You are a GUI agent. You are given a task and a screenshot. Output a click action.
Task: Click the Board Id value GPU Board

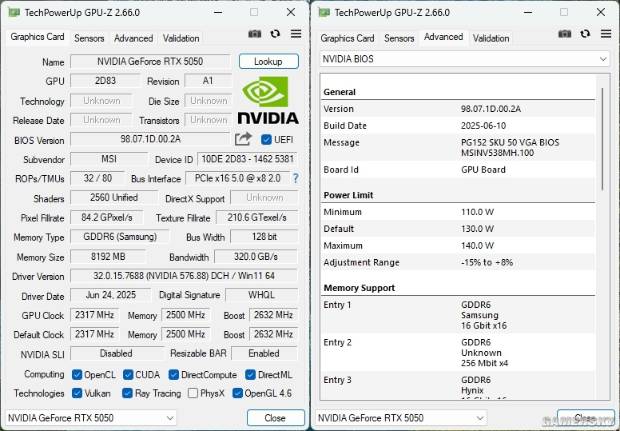click(x=483, y=170)
